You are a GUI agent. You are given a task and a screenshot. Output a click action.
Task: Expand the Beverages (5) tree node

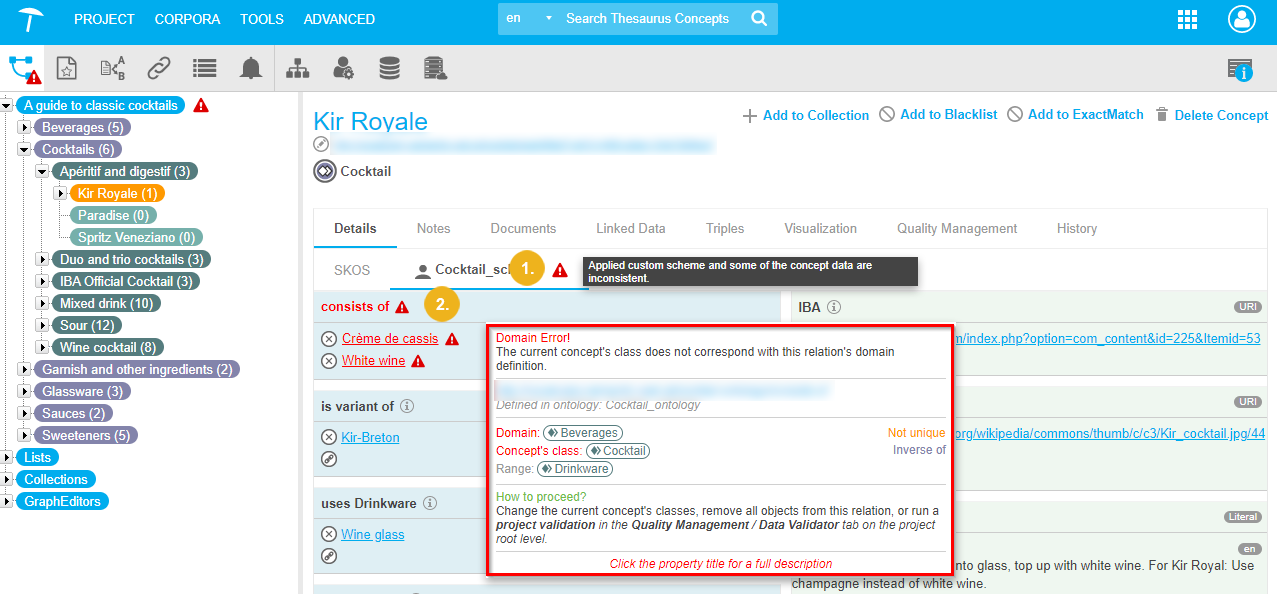pyautogui.click(x=25, y=128)
